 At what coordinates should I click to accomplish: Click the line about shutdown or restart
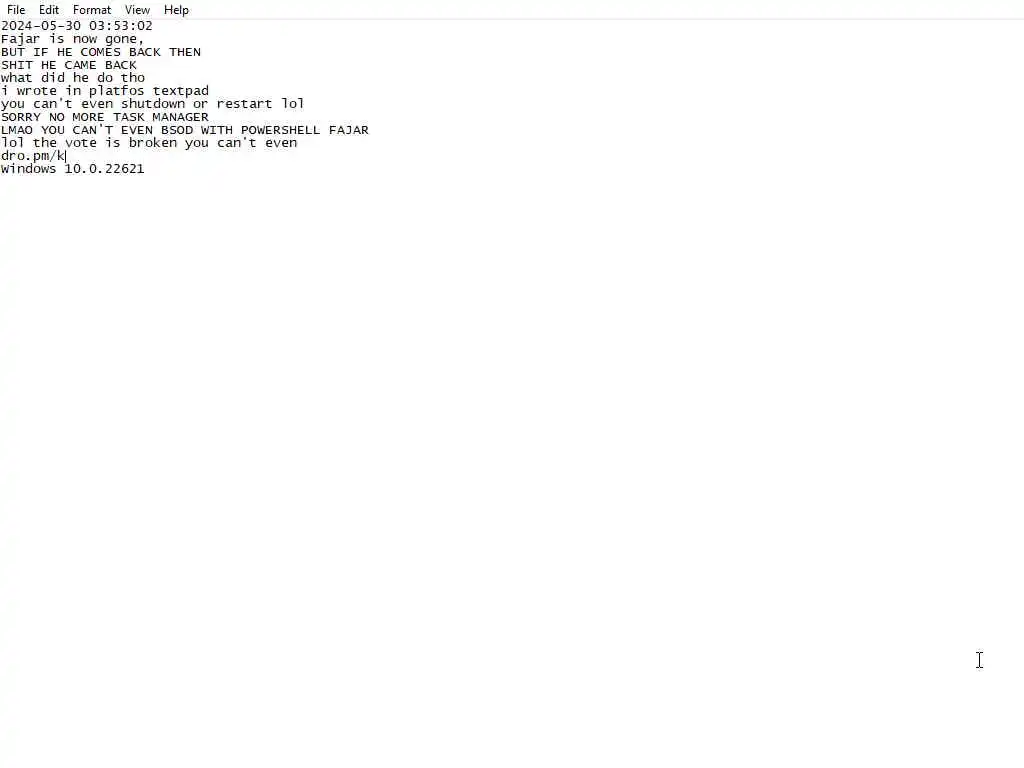[x=152, y=104]
